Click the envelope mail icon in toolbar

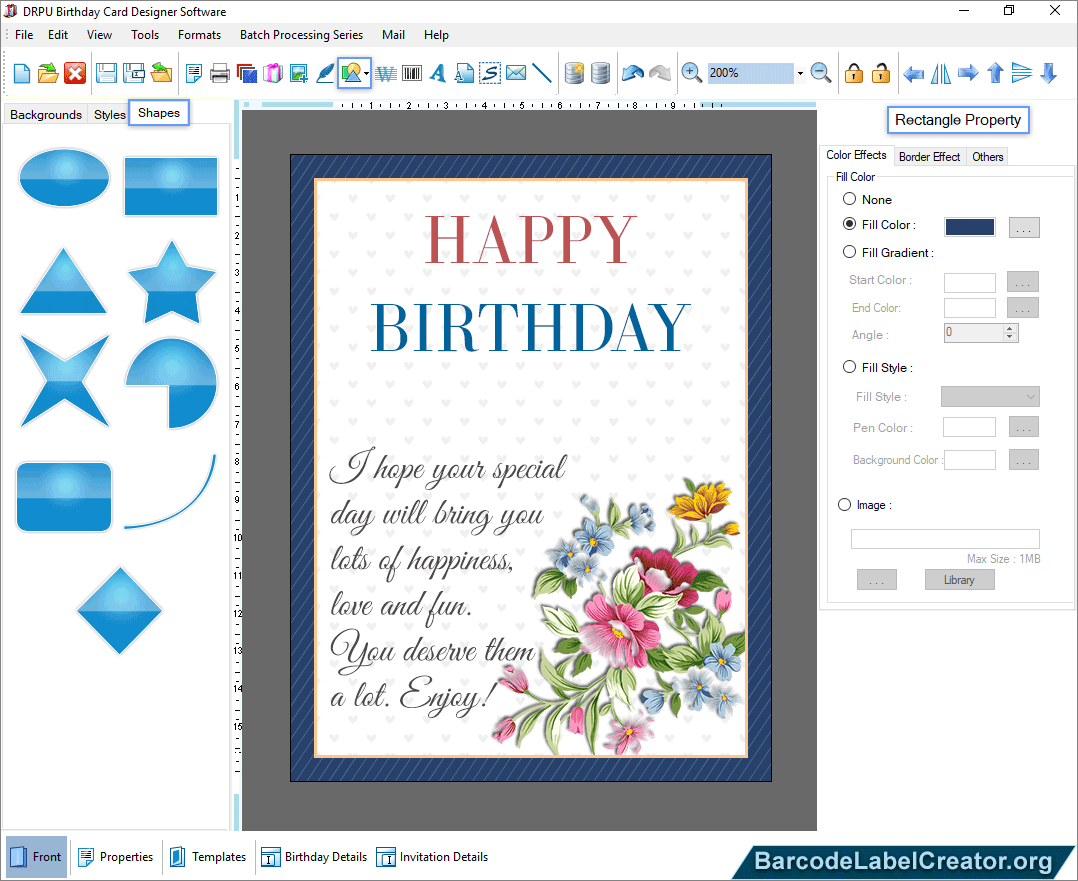(x=516, y=73)
